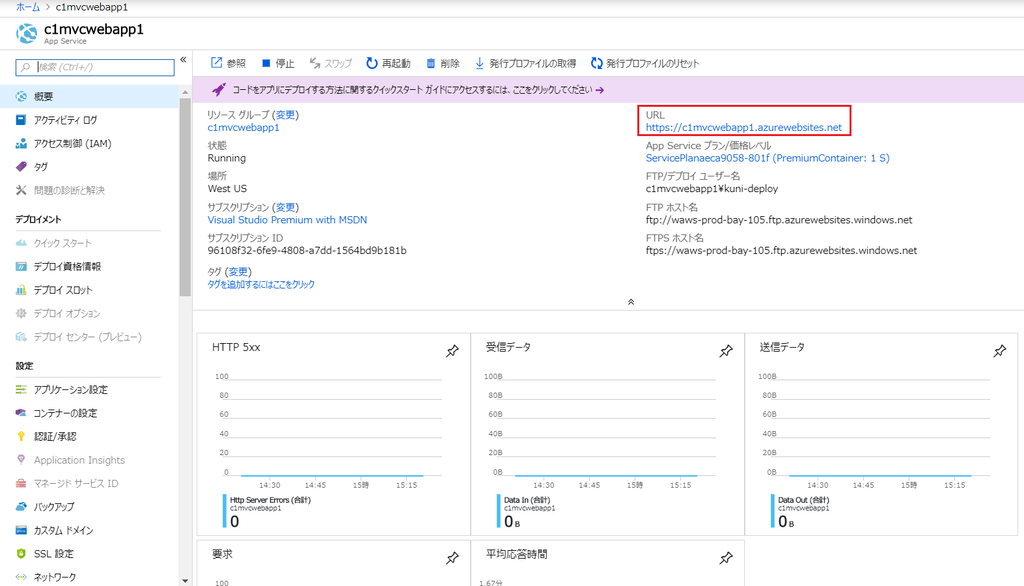Pin the HTTP 5xx chart
This screenshot has width=1024, height=586.
click(x=452, y=351)
